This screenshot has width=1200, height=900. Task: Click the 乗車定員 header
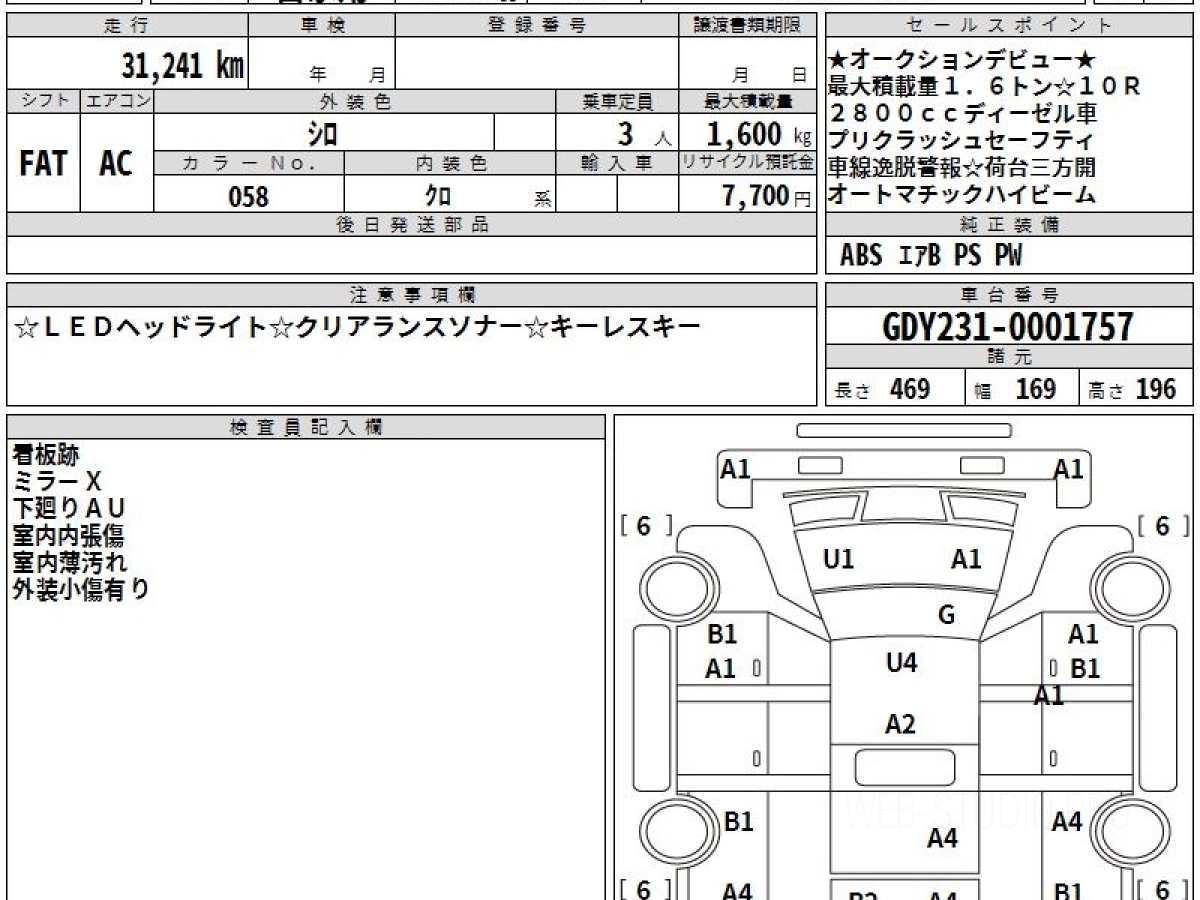(617, 101)
